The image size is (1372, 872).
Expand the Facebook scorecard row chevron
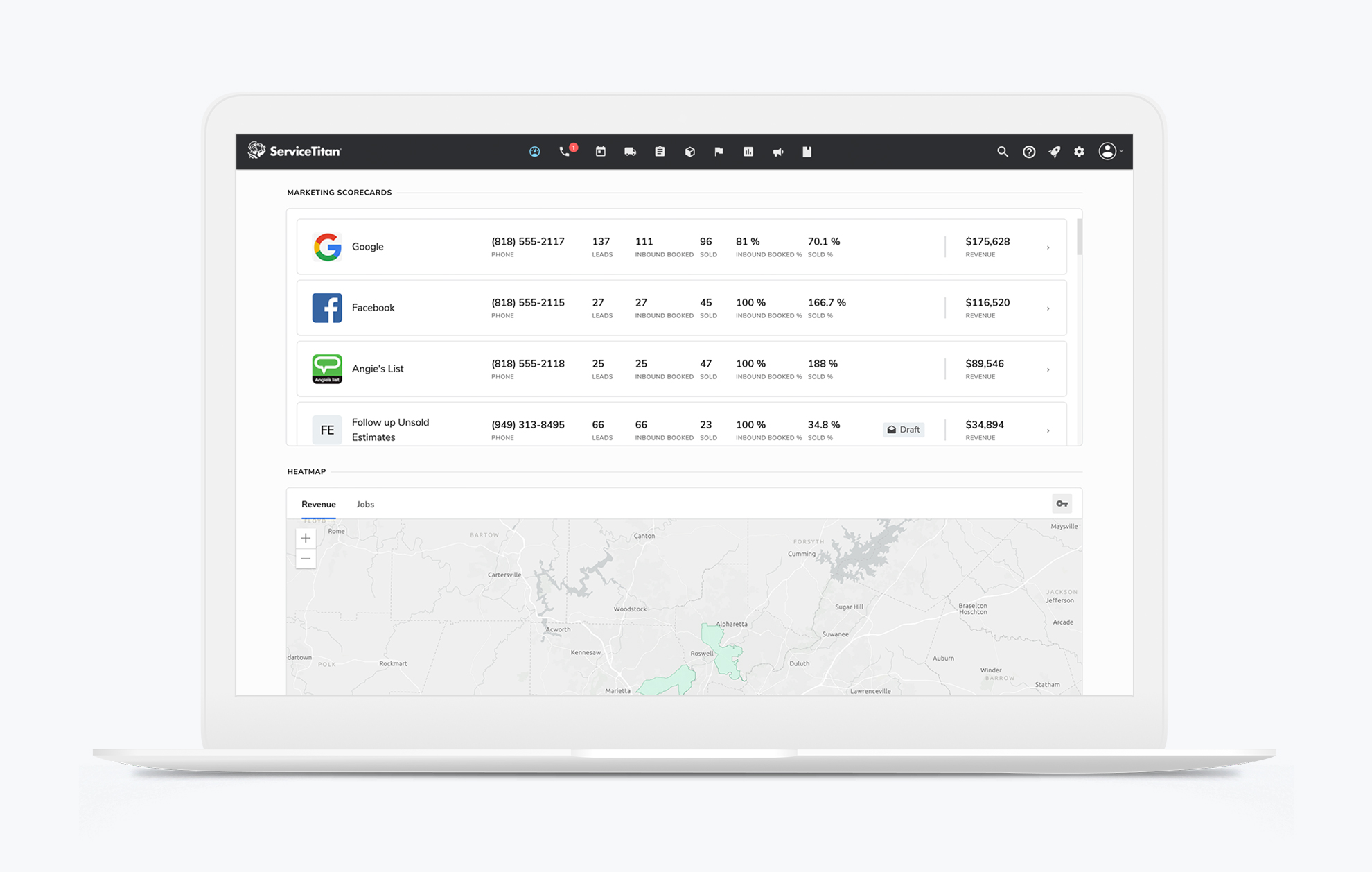click(1048, 308)
